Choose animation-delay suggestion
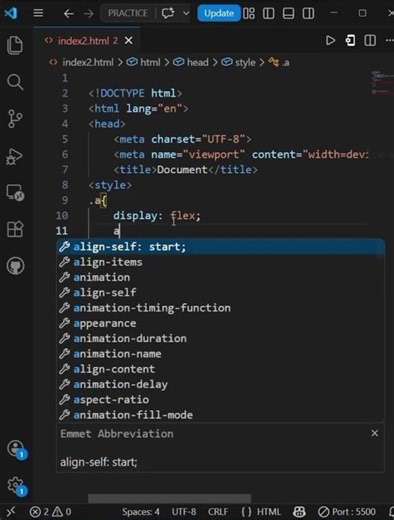Image resolution: width=394 pixels, height=520 pixels. click(x=221, y=385)
